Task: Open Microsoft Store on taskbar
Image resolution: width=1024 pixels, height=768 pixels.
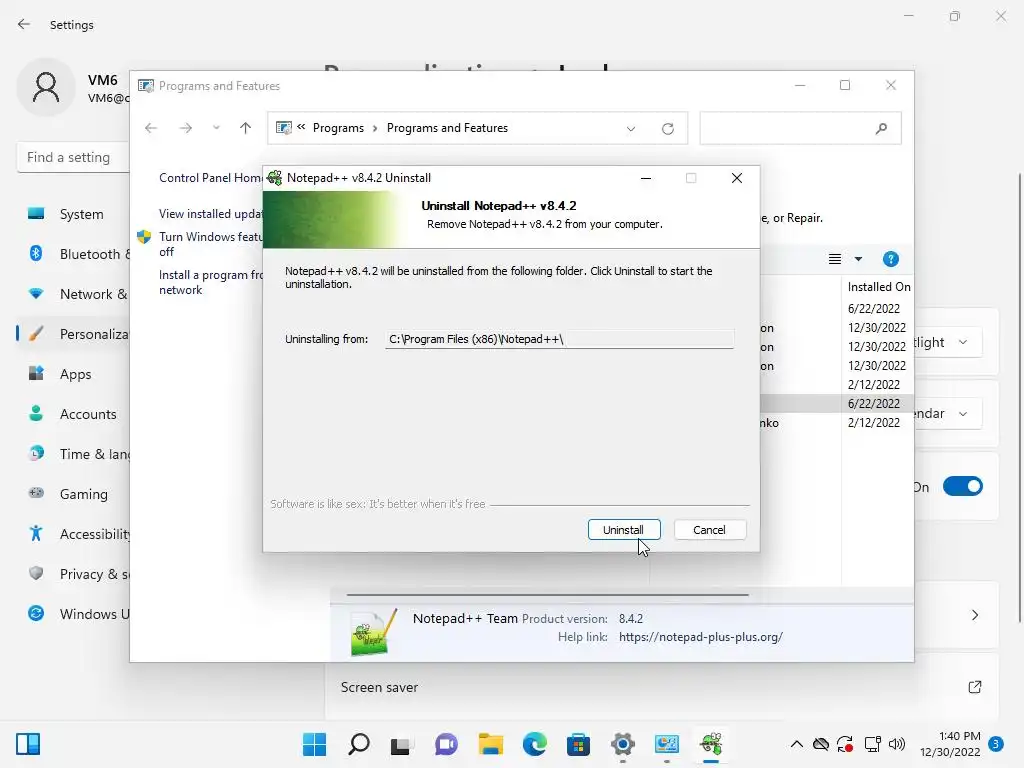Action: coord(578,744)
